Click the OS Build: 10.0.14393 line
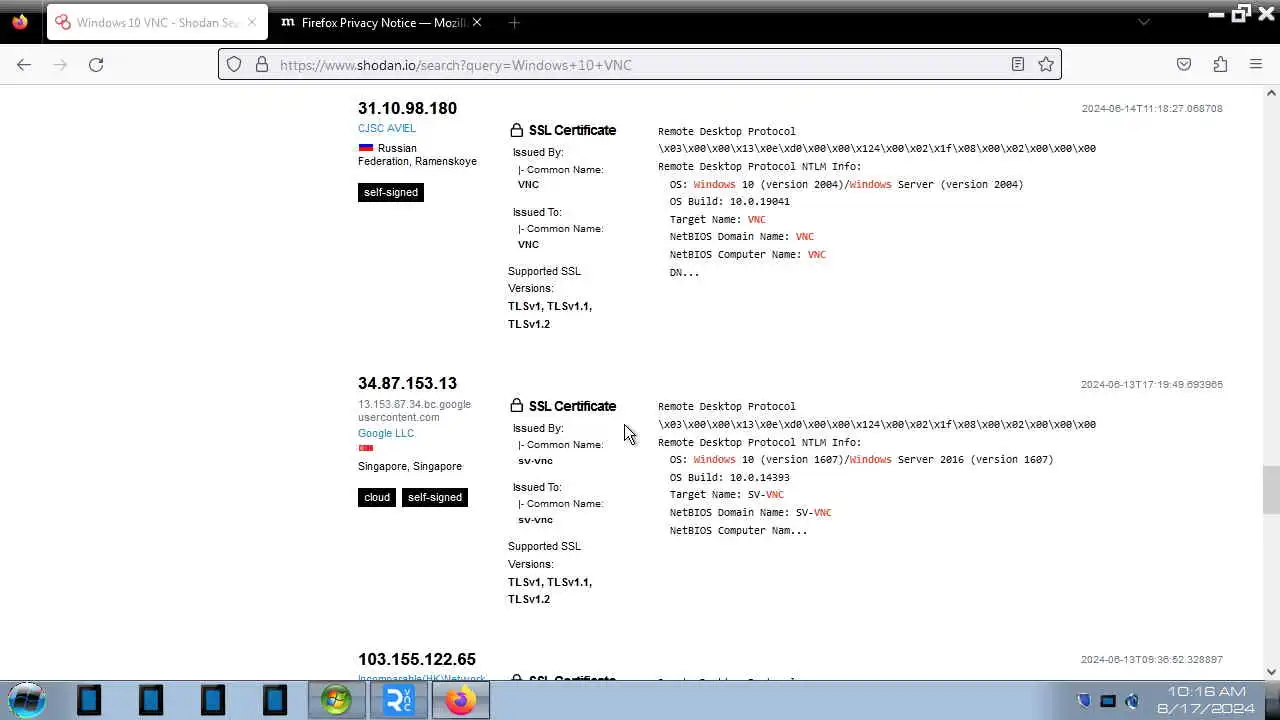Screen dimensions: 1280x720 (730, 477)
